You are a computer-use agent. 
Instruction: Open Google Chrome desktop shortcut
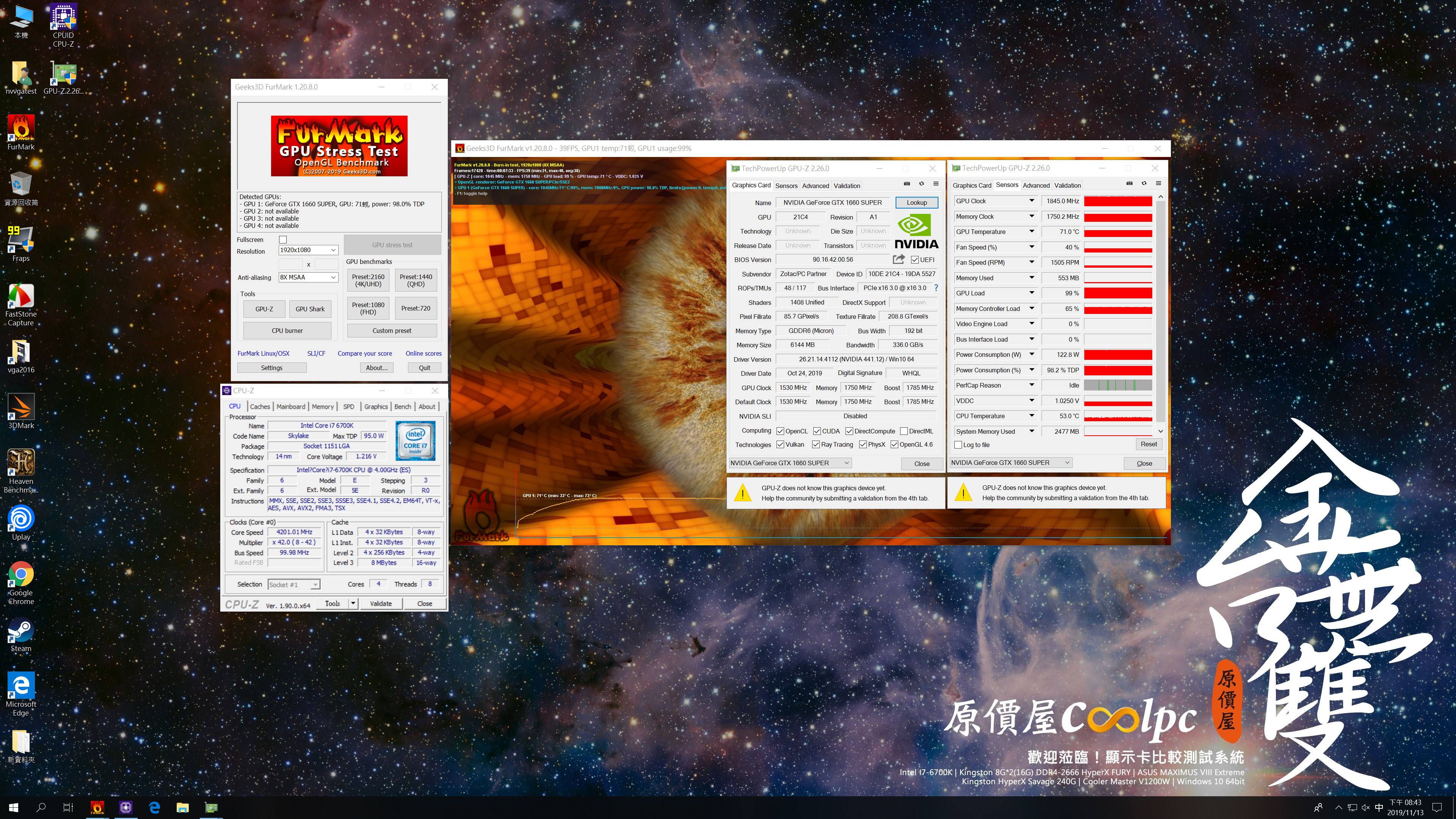tap(21, 583)
